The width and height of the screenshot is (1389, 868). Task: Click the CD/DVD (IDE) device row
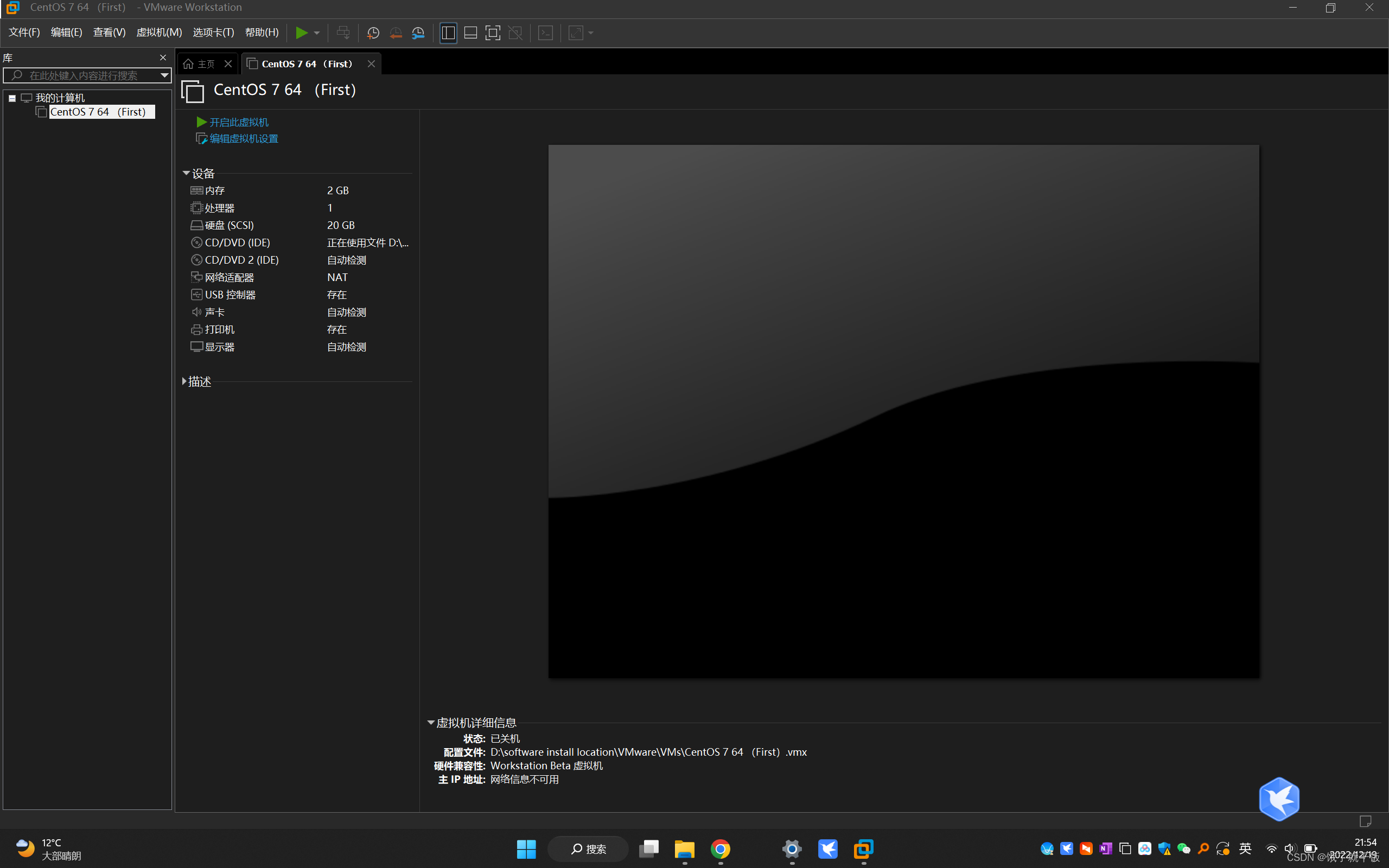300,242
